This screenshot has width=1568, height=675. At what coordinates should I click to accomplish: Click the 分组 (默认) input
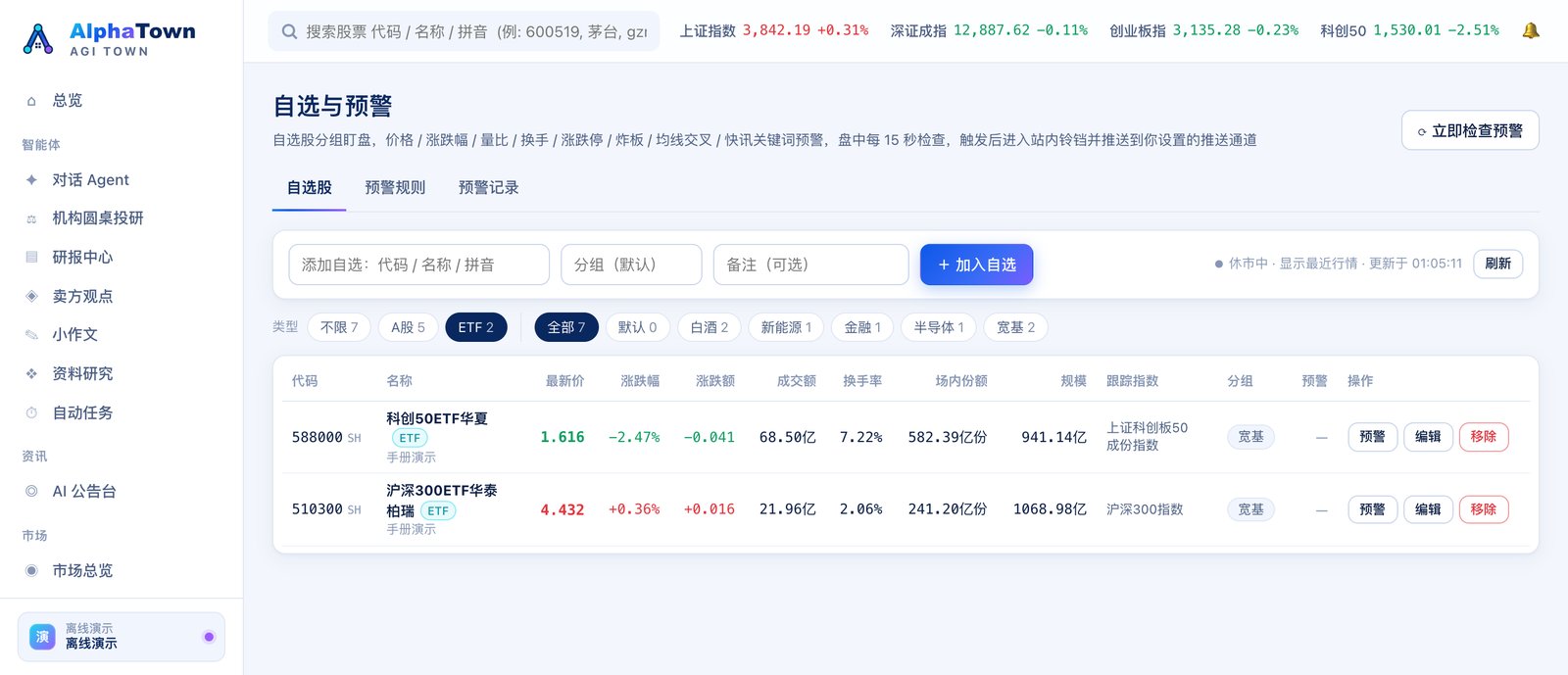pos(631,265)
